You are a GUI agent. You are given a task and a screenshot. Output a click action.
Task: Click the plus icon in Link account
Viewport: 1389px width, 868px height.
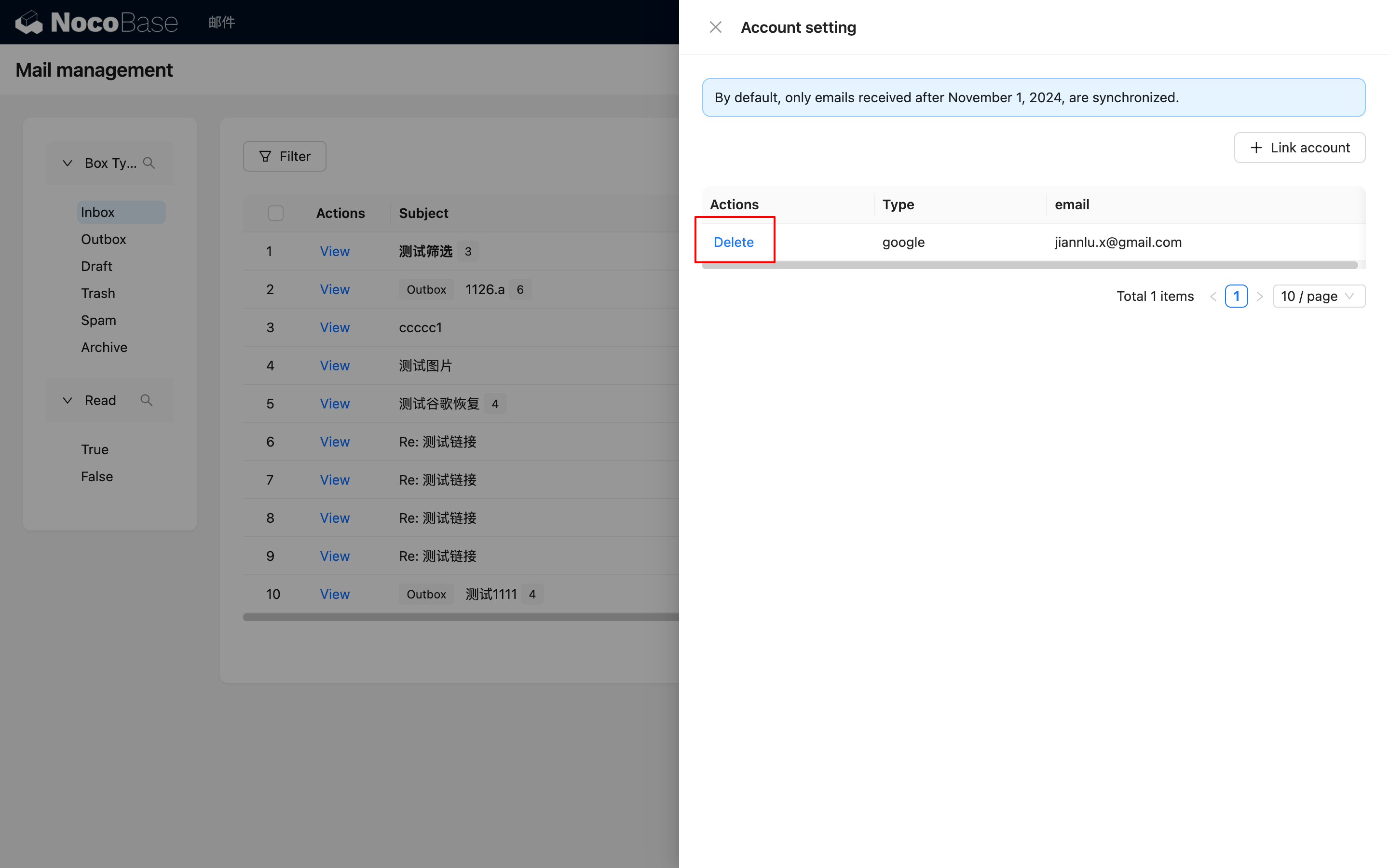(x=1256, y=148)
